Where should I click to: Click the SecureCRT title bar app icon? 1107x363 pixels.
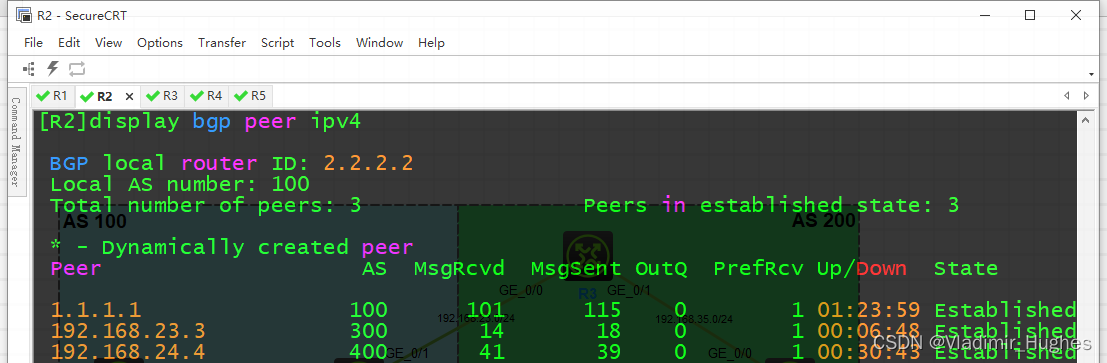pyautogui.click(x=23, y=15)
